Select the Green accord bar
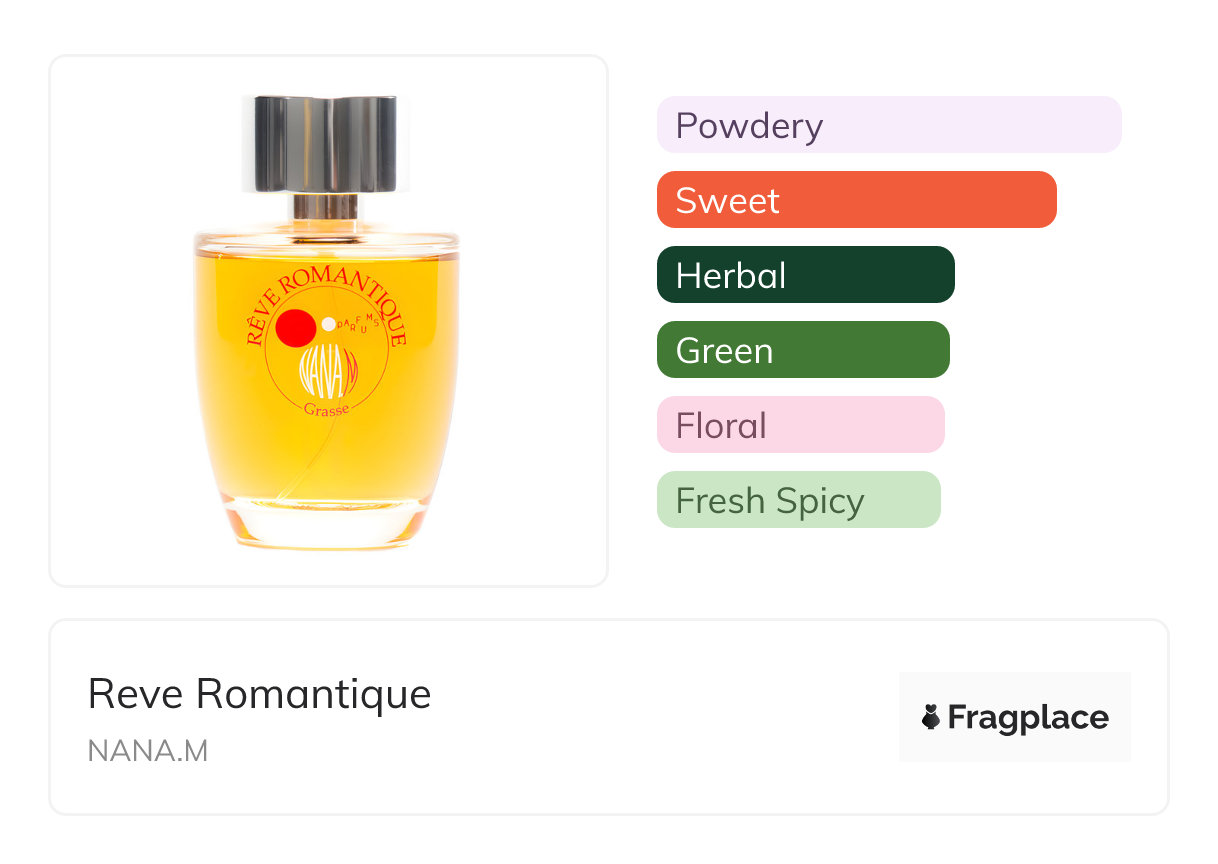1218x864 pixels. 802,350
